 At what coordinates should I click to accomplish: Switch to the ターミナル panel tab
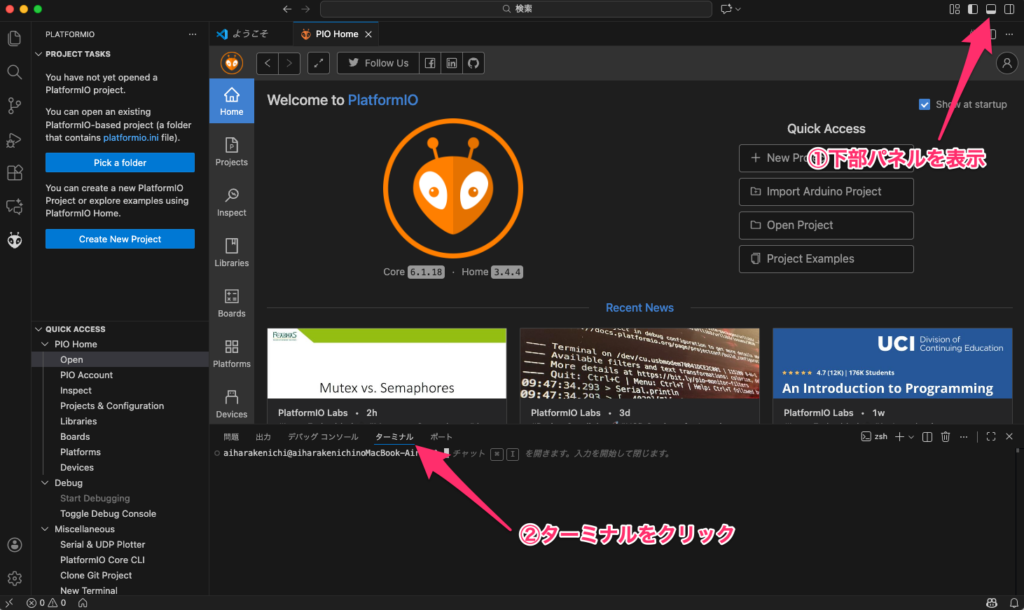click(x=394, y=437)
